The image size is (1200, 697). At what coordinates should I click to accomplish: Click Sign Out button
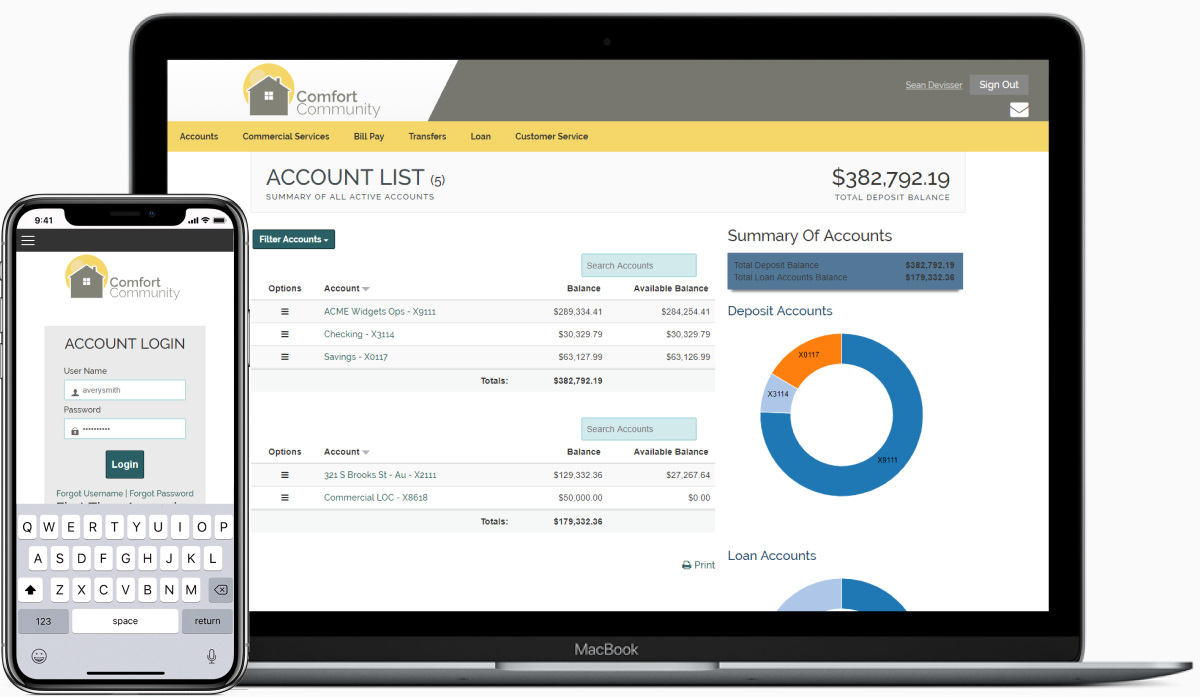tap(999, 85)
